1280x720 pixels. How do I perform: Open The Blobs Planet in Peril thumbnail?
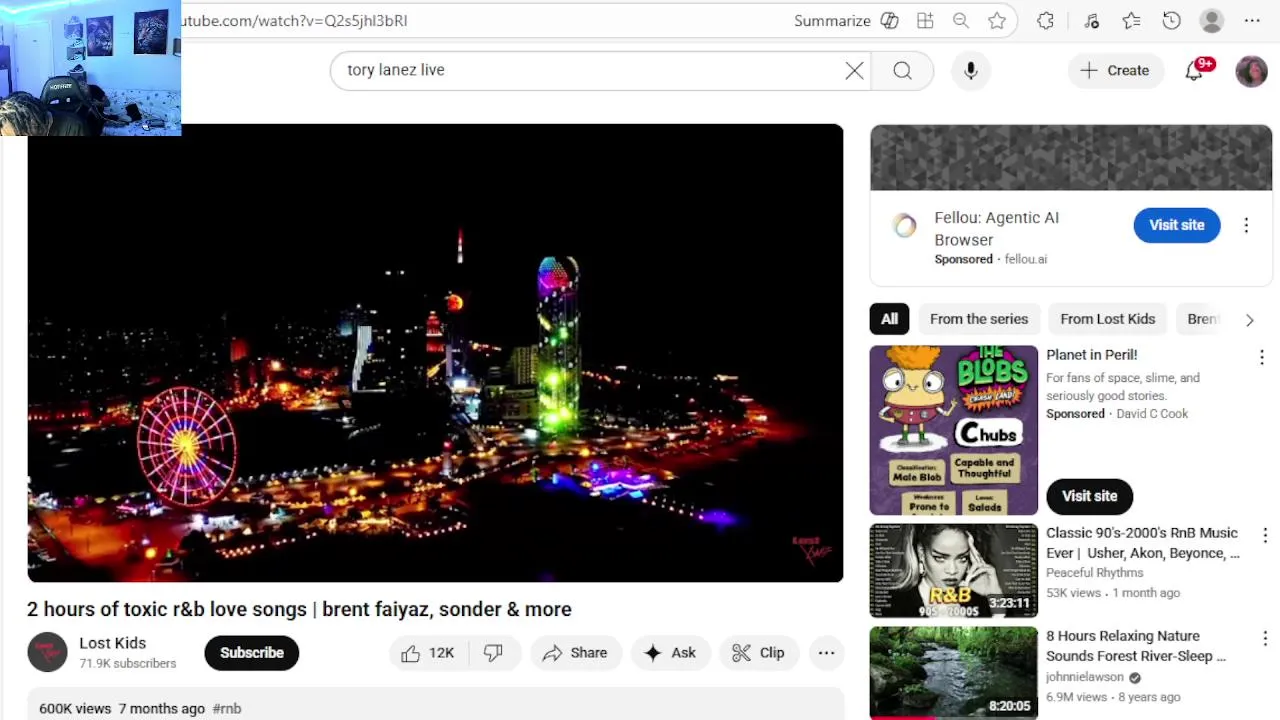coord(954,430)
